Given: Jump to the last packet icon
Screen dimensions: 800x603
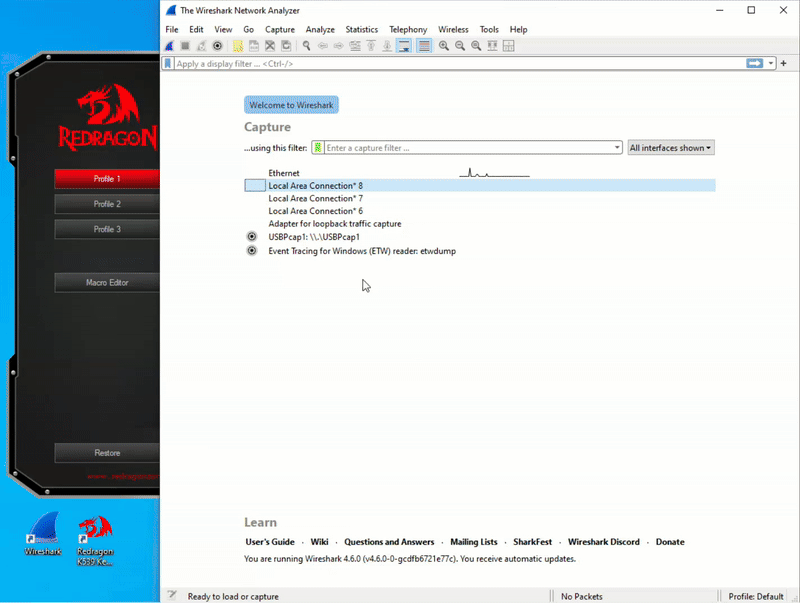Looking at the screenshot, I should (387, 46).
